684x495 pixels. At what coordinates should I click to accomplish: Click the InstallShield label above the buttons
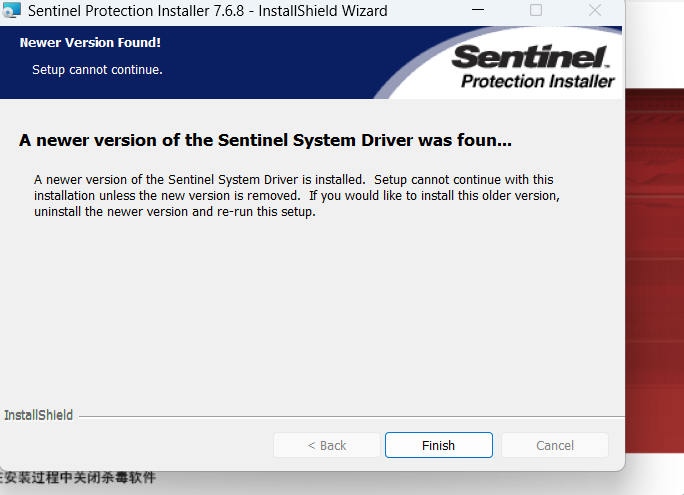coord(38,415)
